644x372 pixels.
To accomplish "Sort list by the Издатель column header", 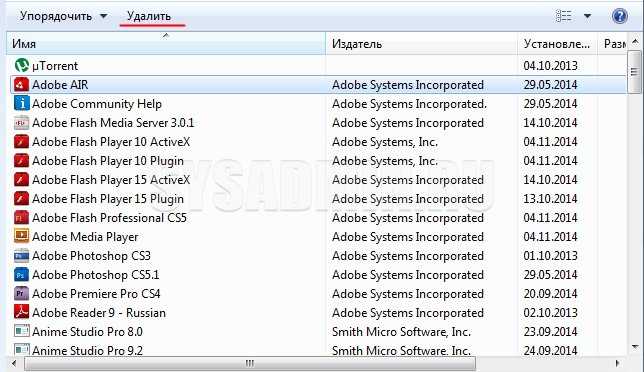I will [x=421, y=44].
